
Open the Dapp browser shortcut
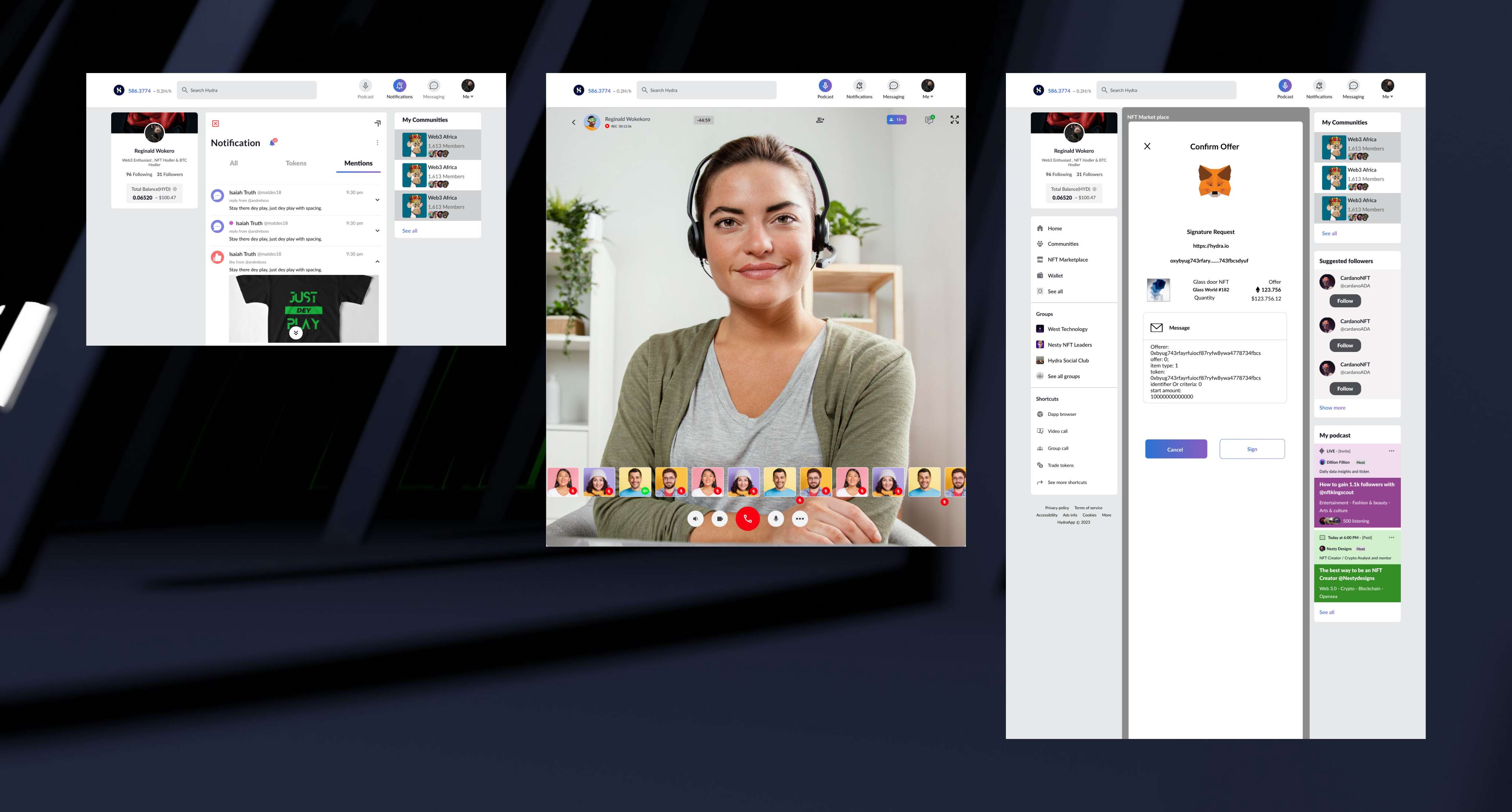click(x=1061, y=414)
